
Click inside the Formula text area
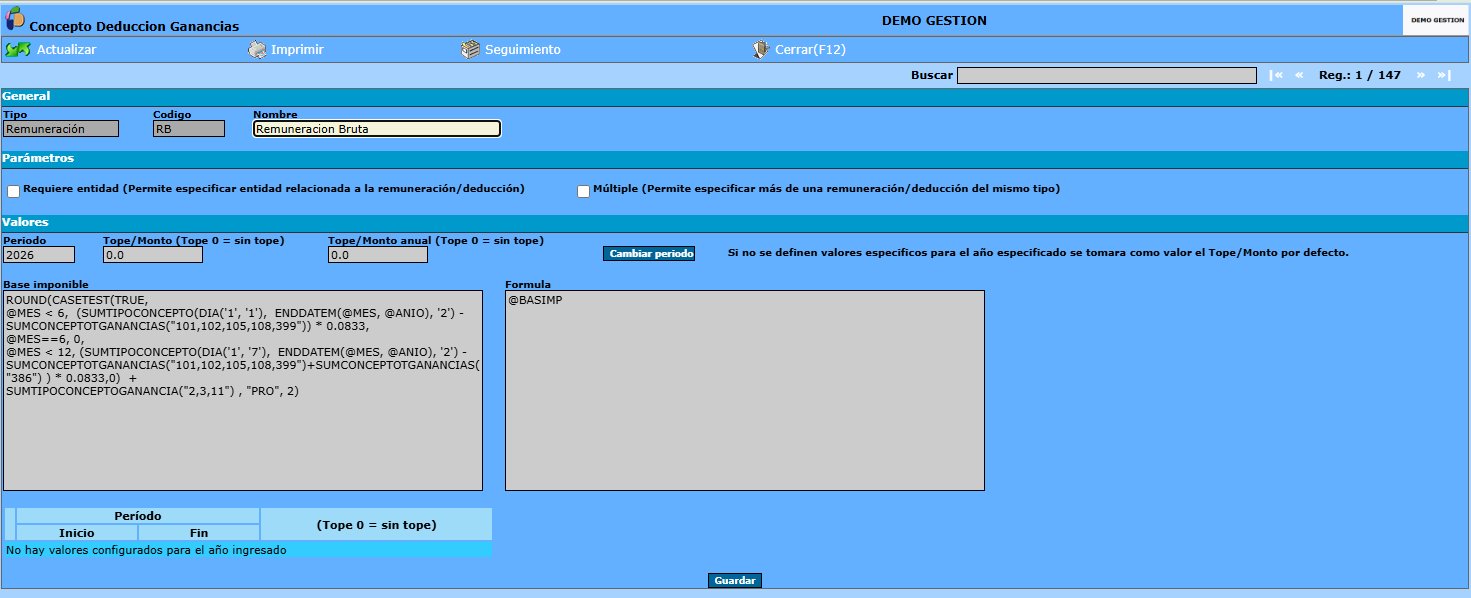point(745,390)
